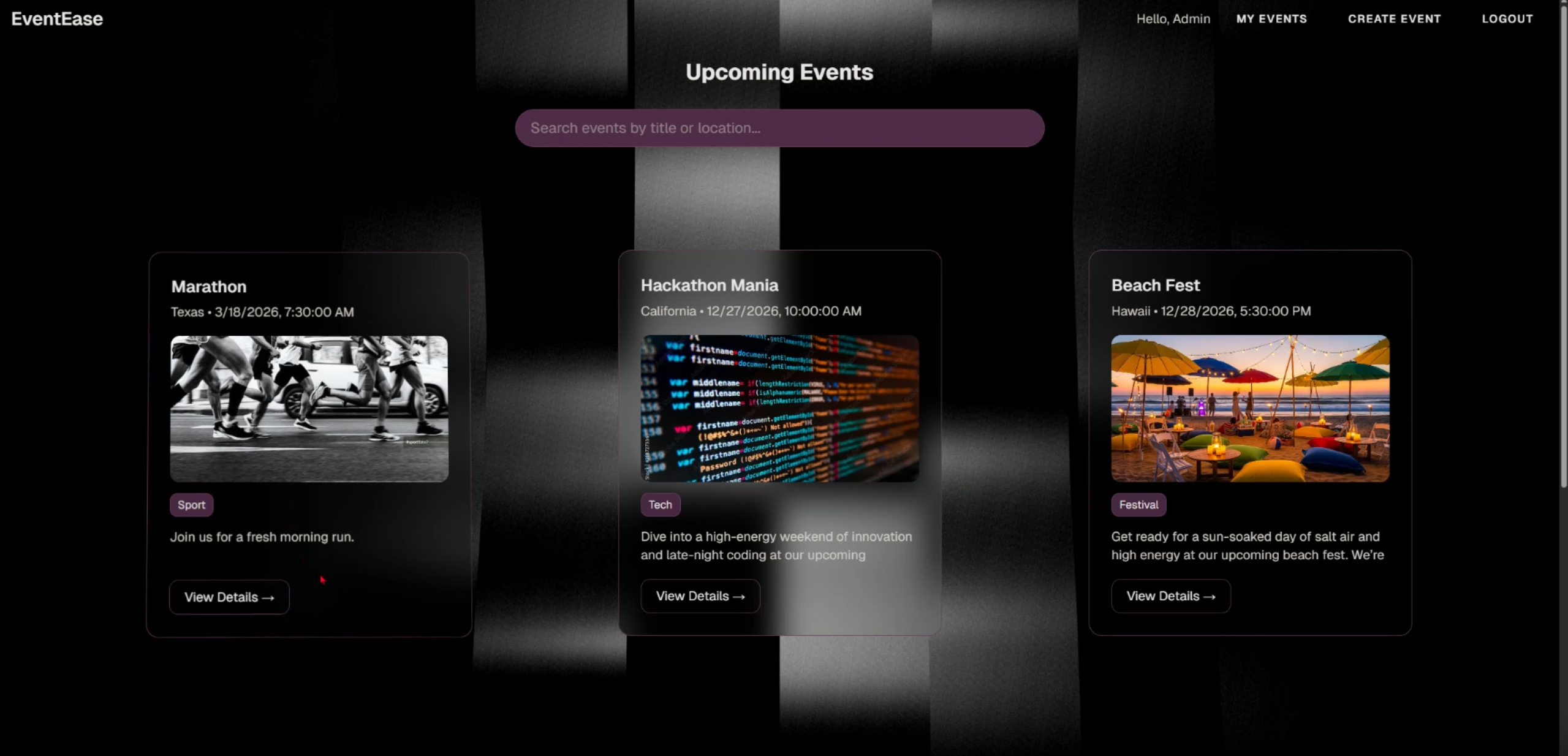Select the Festival category tag
The height and width of the screenshot is (756, 1568).
point(1138,505)
